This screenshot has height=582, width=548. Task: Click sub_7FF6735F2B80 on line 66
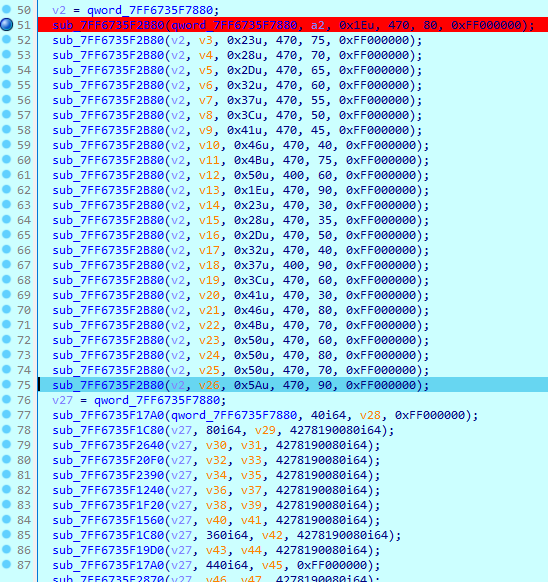click(x=108, y=250)
